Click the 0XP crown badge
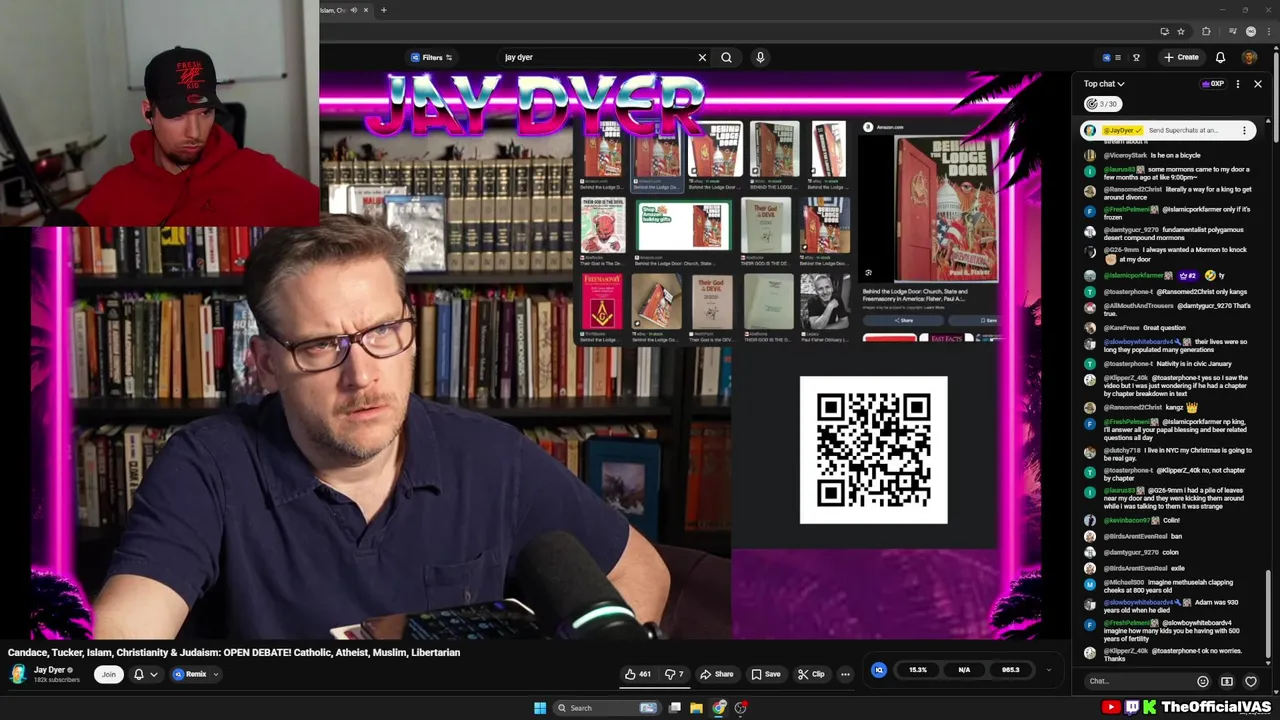Image resolution: width=1280 pixels, height=720 pixels. [1212, 84]
